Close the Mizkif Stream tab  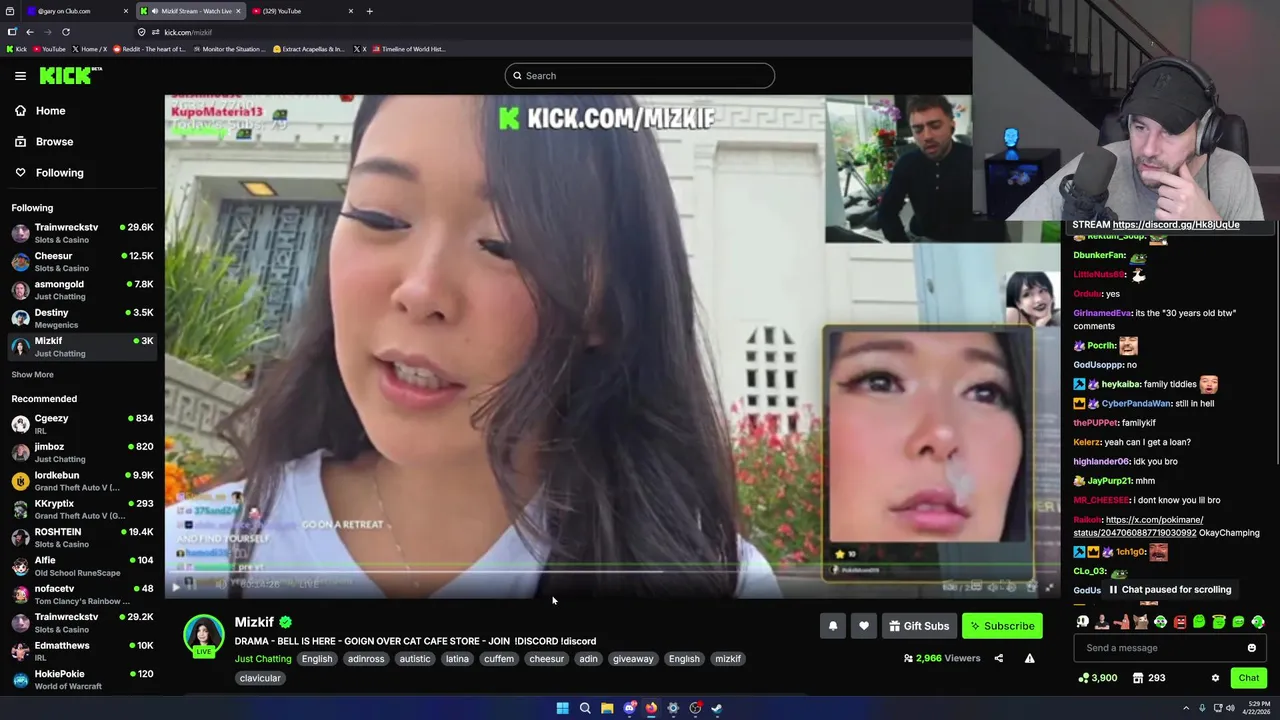pyautogui.click(x=238, y=11)
